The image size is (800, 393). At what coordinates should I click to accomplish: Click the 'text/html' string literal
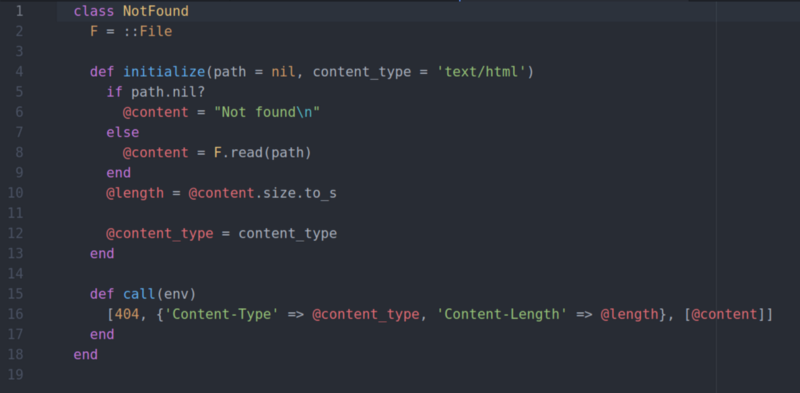pos(481,72)
